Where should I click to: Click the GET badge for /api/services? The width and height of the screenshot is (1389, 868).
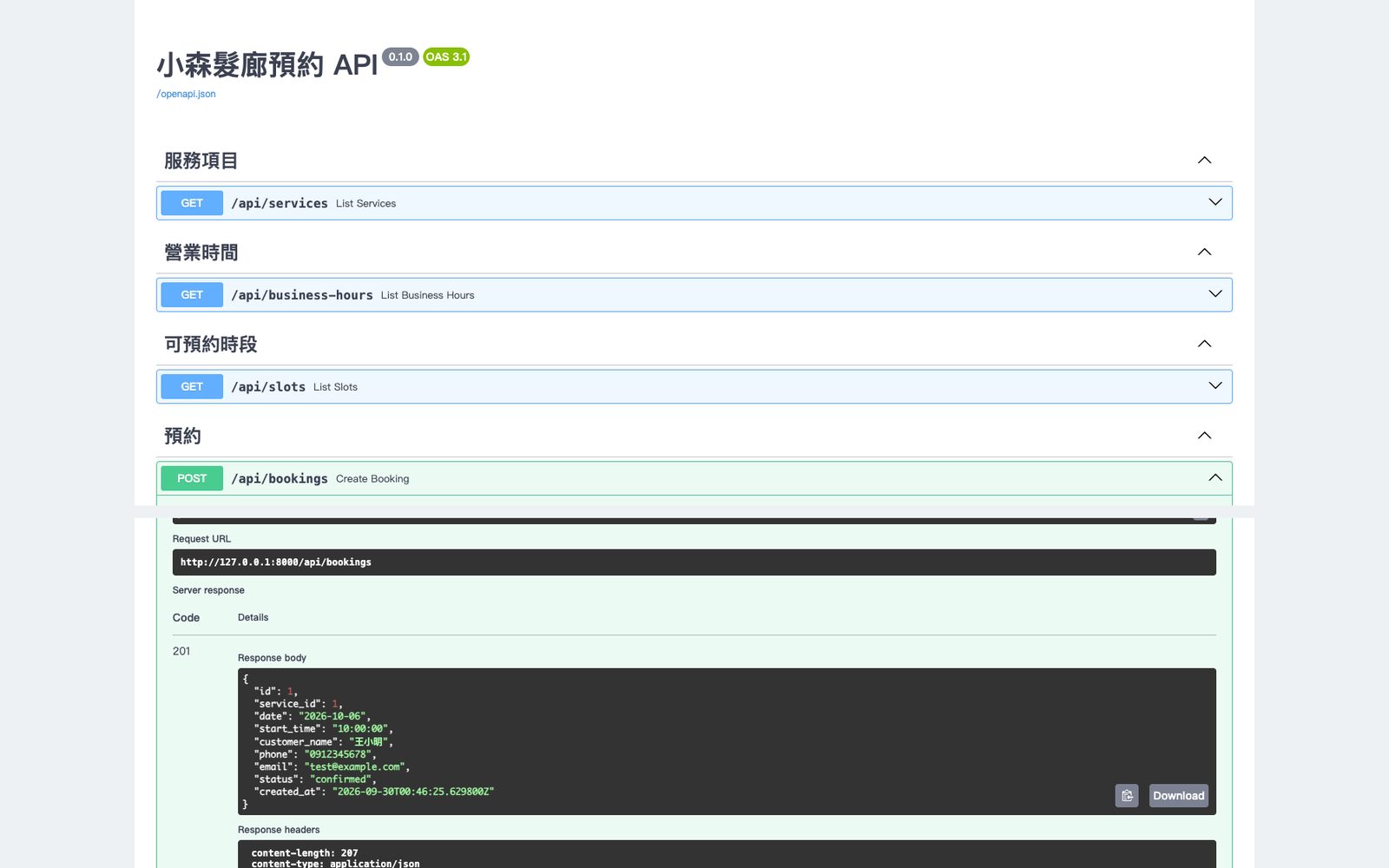click(x=192, y=203)
